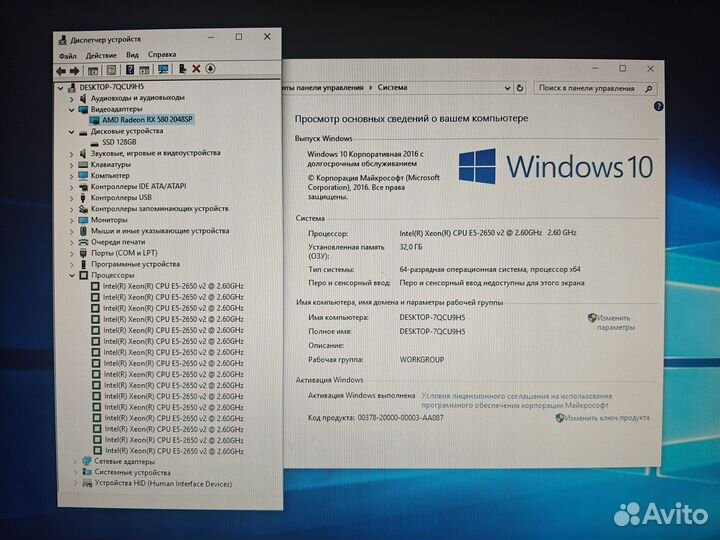Expand the Контроллеры USB category
The height and width of the screenshot is (540, 720).
point(72,198)
